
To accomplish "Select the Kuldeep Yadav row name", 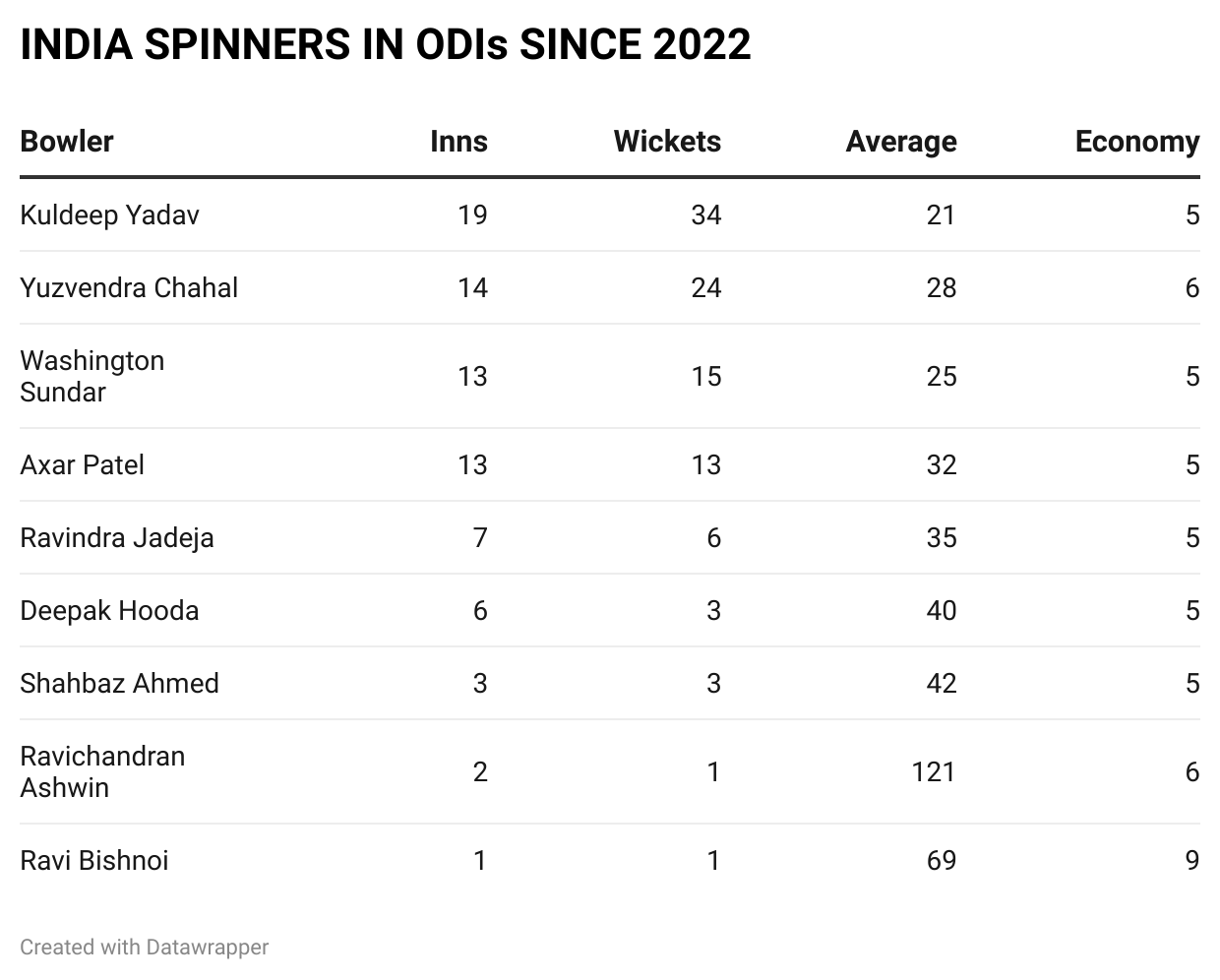I will (109, 214).
